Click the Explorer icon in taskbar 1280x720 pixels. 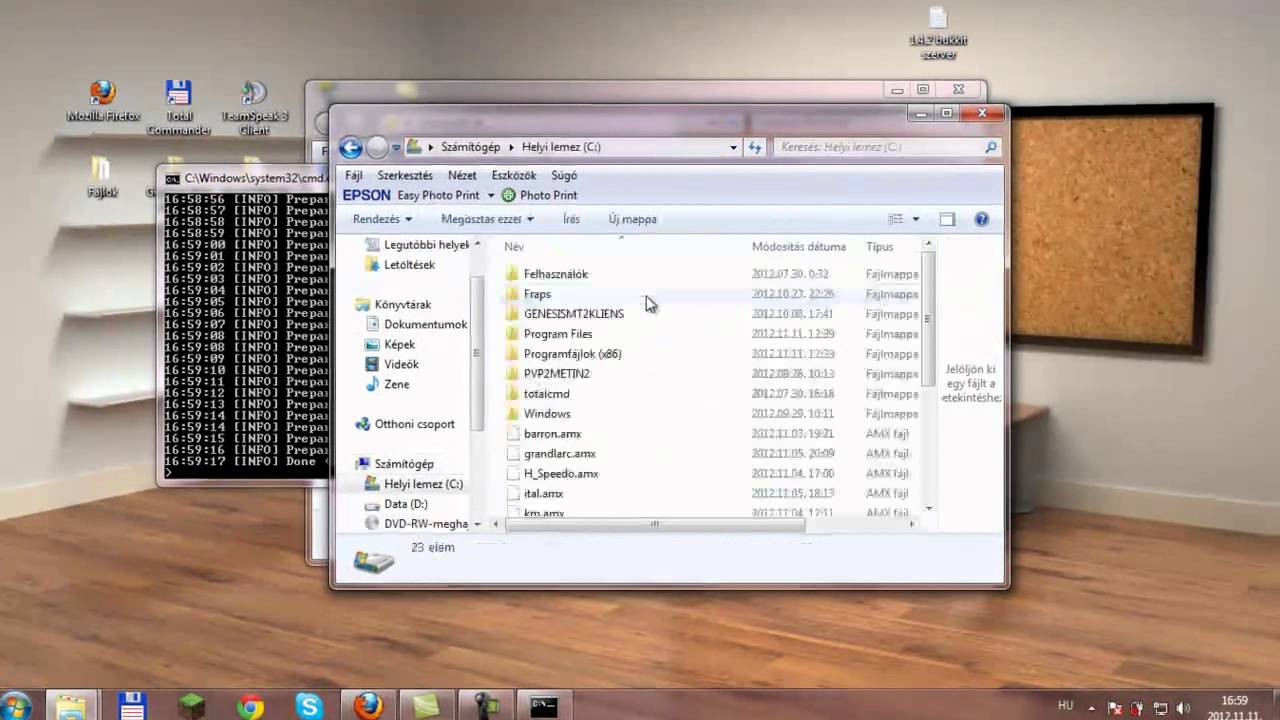pos(71,706)
